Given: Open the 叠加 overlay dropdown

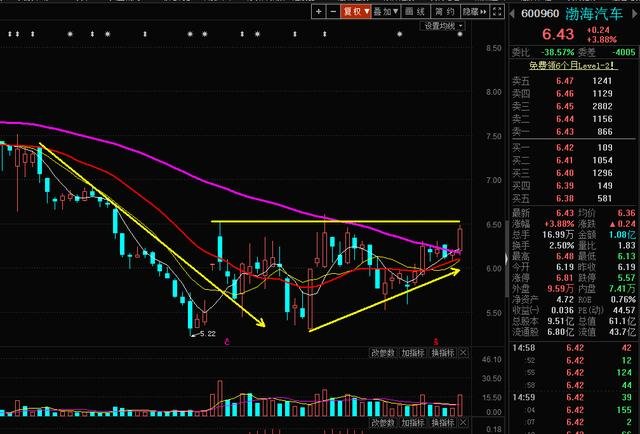Looking at the screenshot, I should pyautogui.click(x=385, y=12).
